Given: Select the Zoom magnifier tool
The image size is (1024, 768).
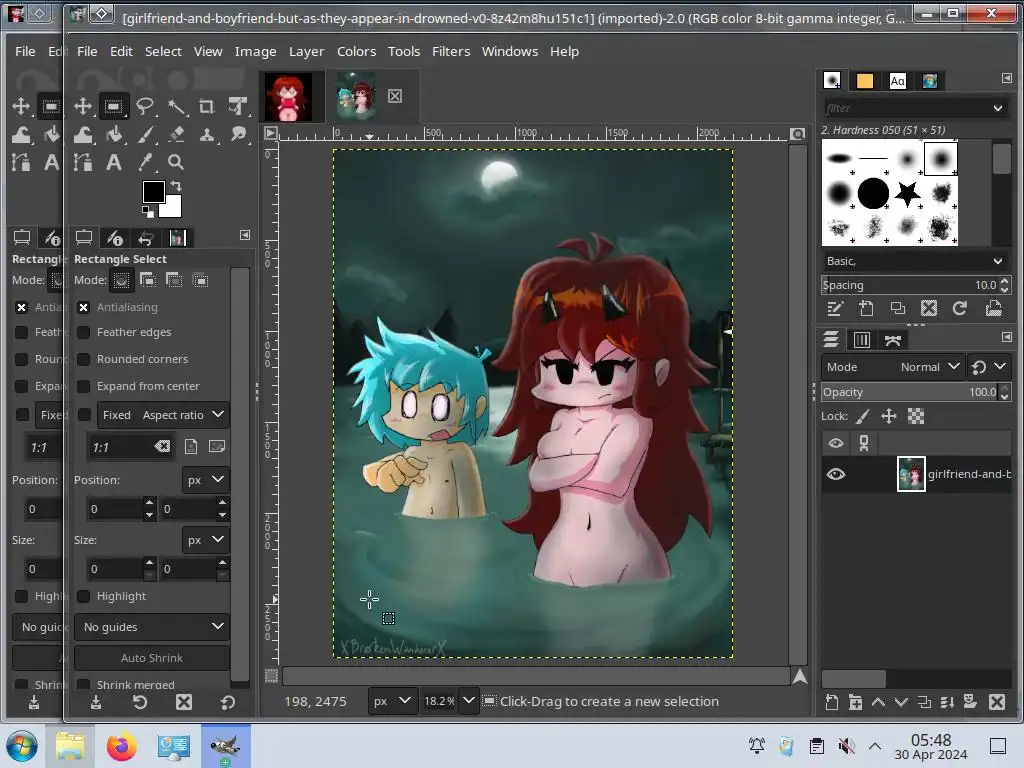Looking at the screenshot, I should (x=175, y=162).
